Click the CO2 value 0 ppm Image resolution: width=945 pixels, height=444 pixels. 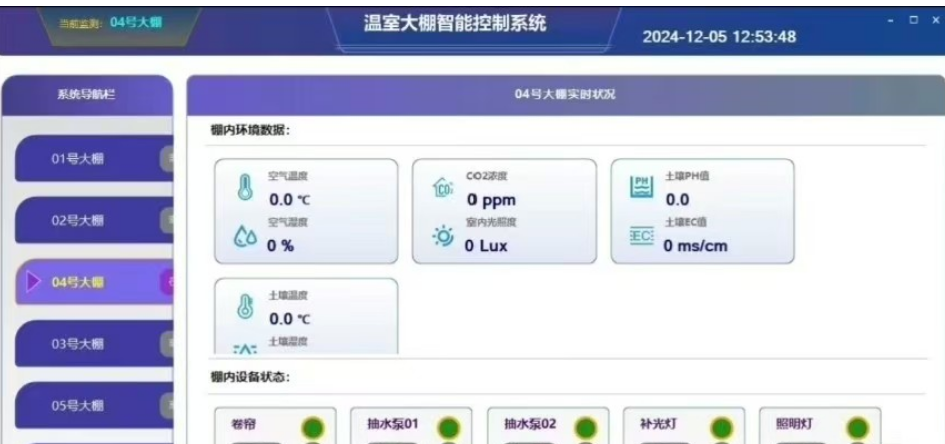tap(491, 199)
